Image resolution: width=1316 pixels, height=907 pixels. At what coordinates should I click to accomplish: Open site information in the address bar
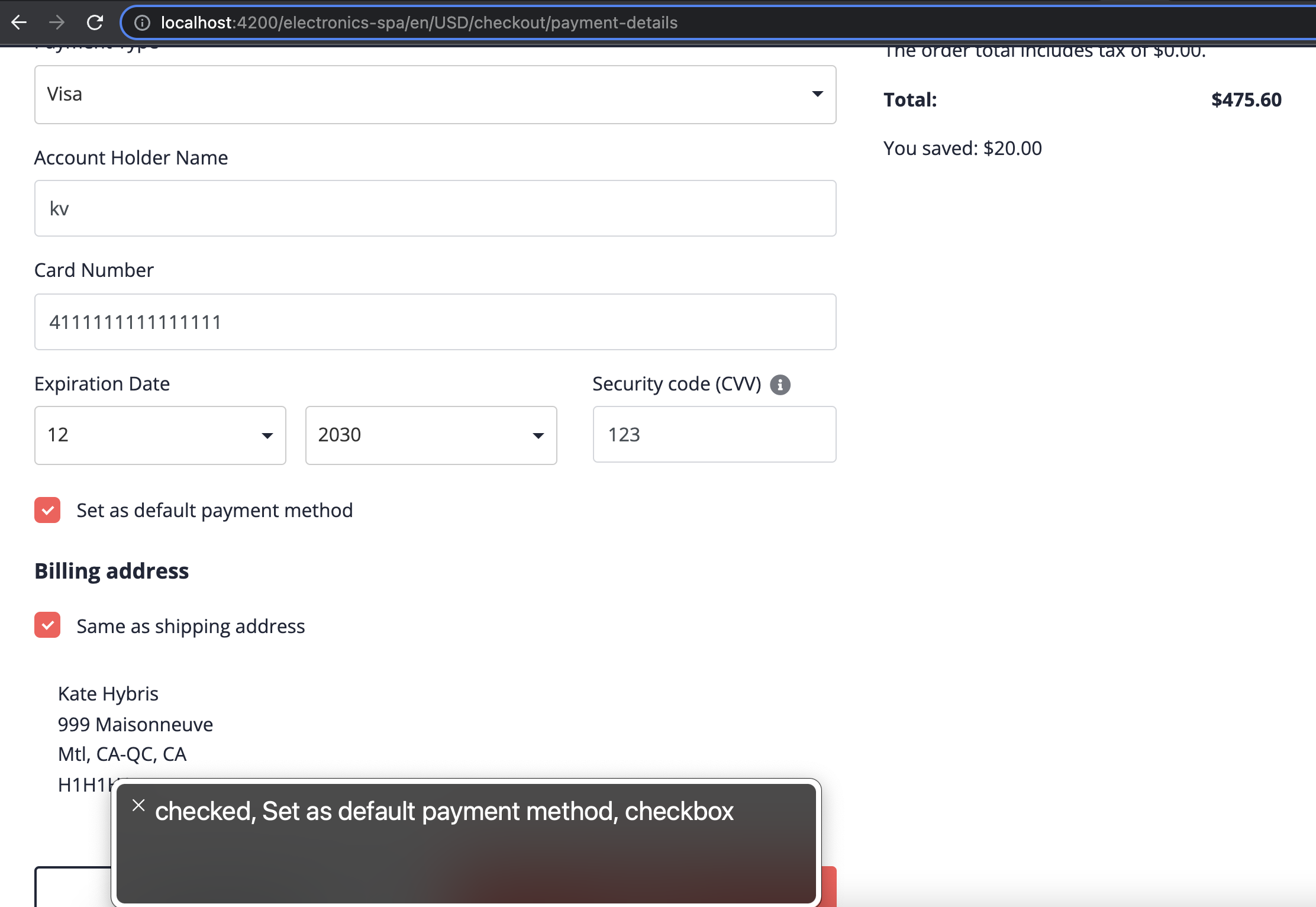click(x=142, y=22)
